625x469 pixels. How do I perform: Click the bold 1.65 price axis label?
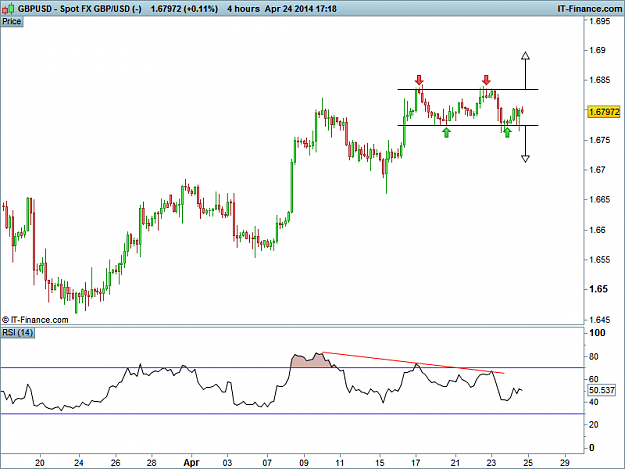click(x=598, y=289)
